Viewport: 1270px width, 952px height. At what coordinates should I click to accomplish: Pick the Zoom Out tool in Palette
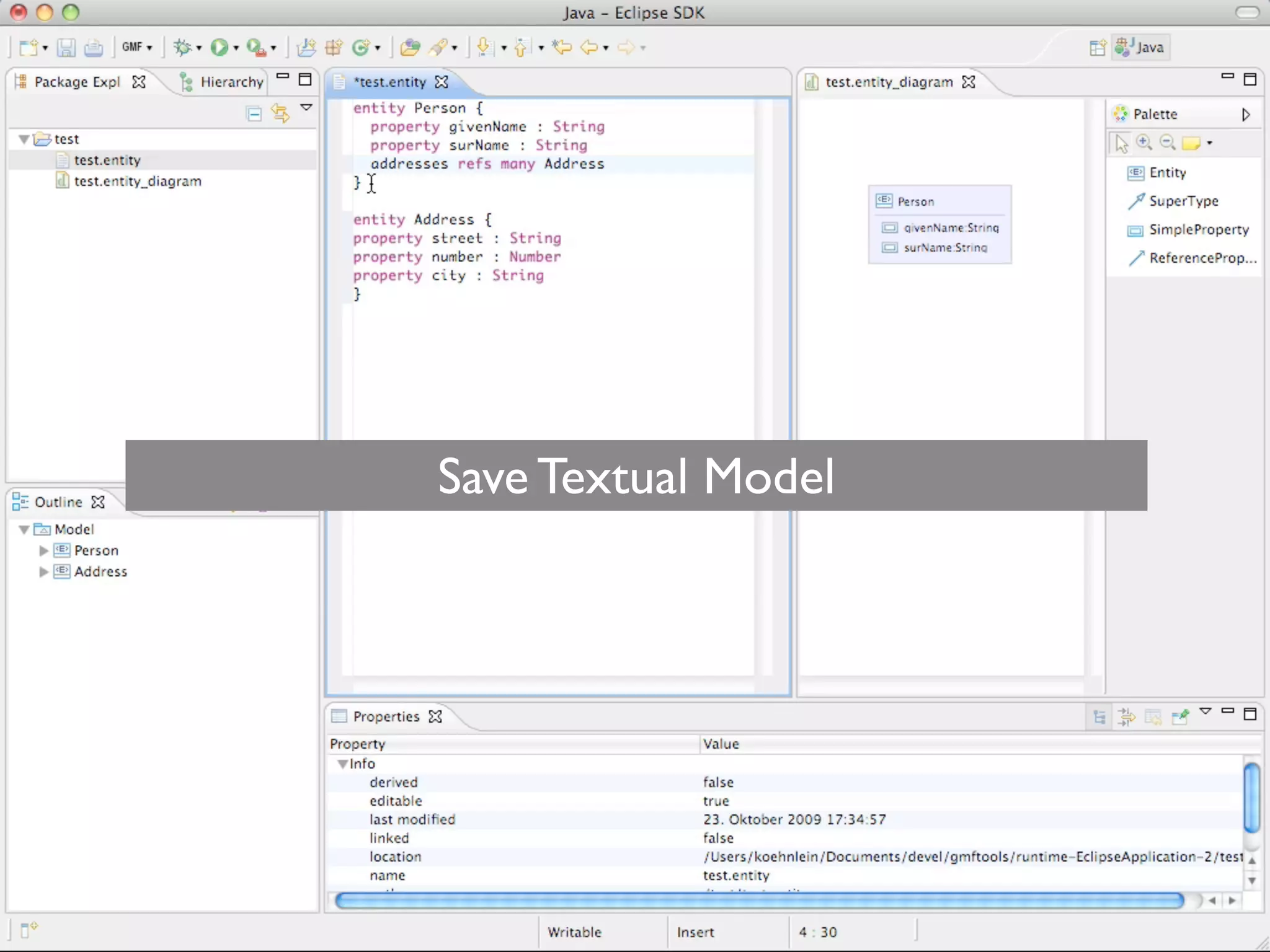1168,143
